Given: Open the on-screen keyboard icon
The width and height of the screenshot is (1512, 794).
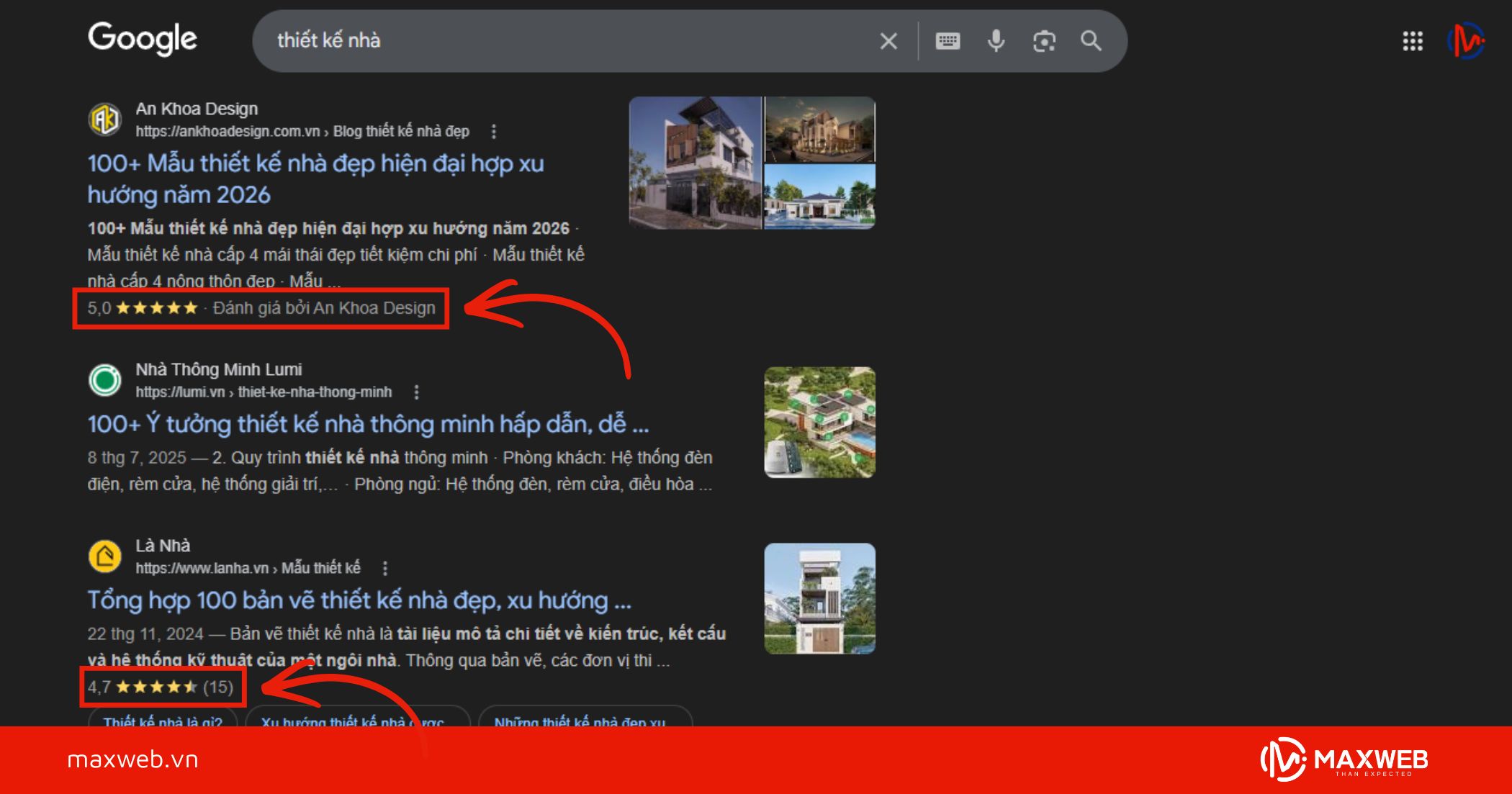Looking at the screenshot, I should [x=949, y=41].
